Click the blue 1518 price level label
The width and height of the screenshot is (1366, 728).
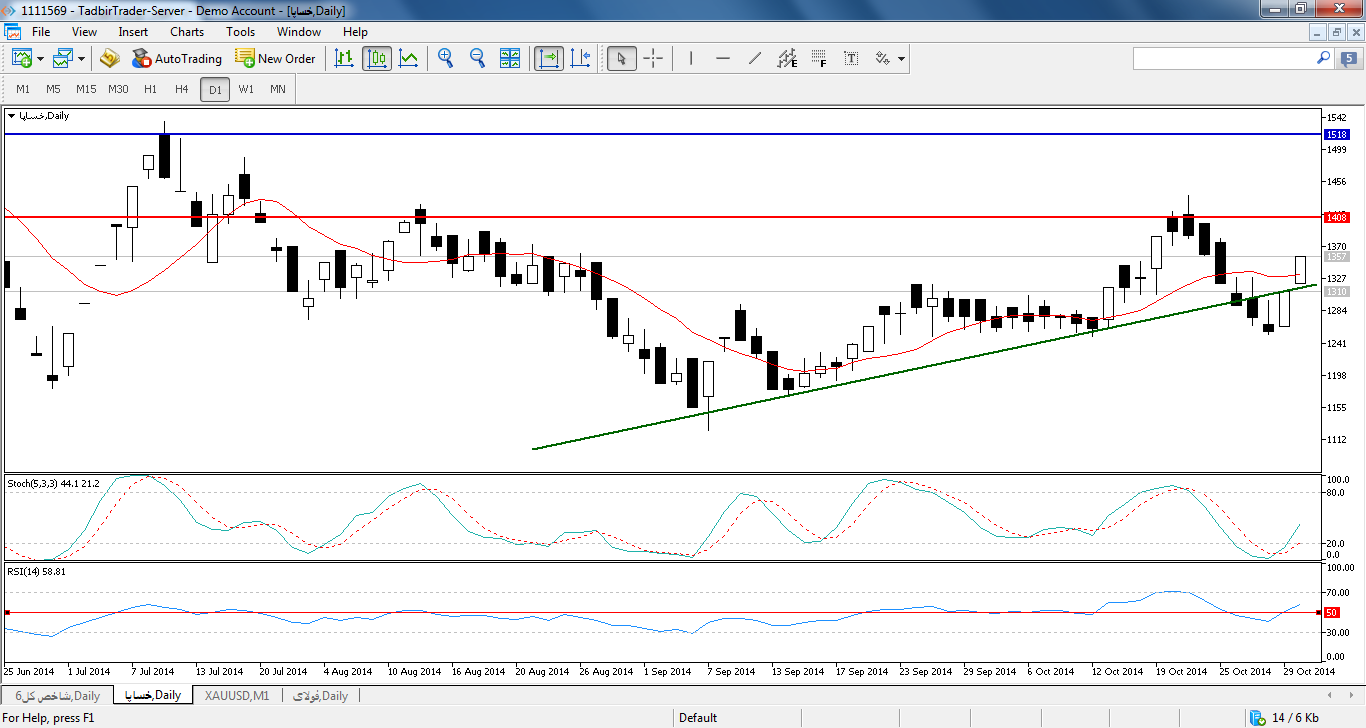click(x=1336, y=134)
